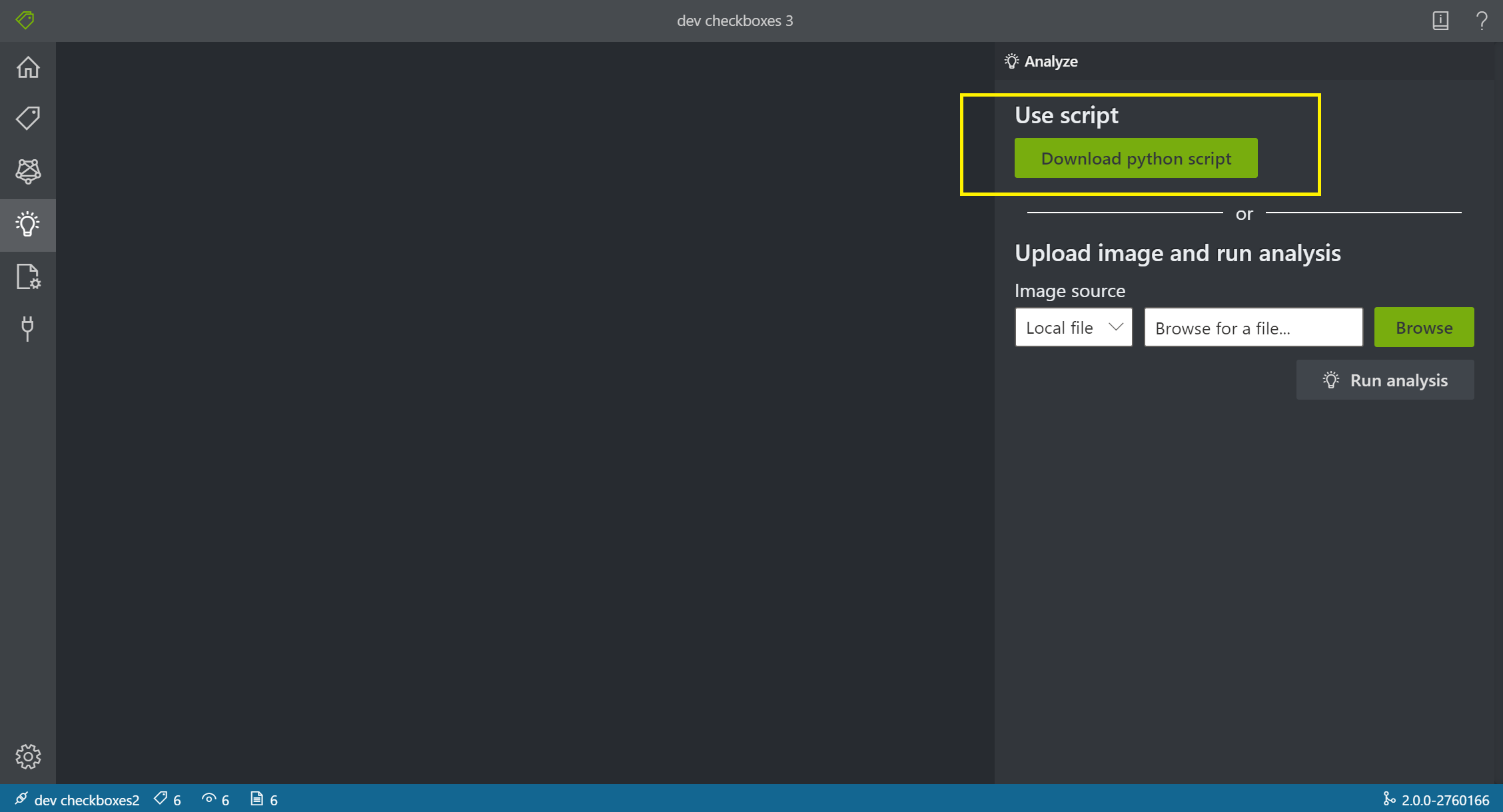
Task: Open the Home screen from the sidebar
Action: point(27,67)
